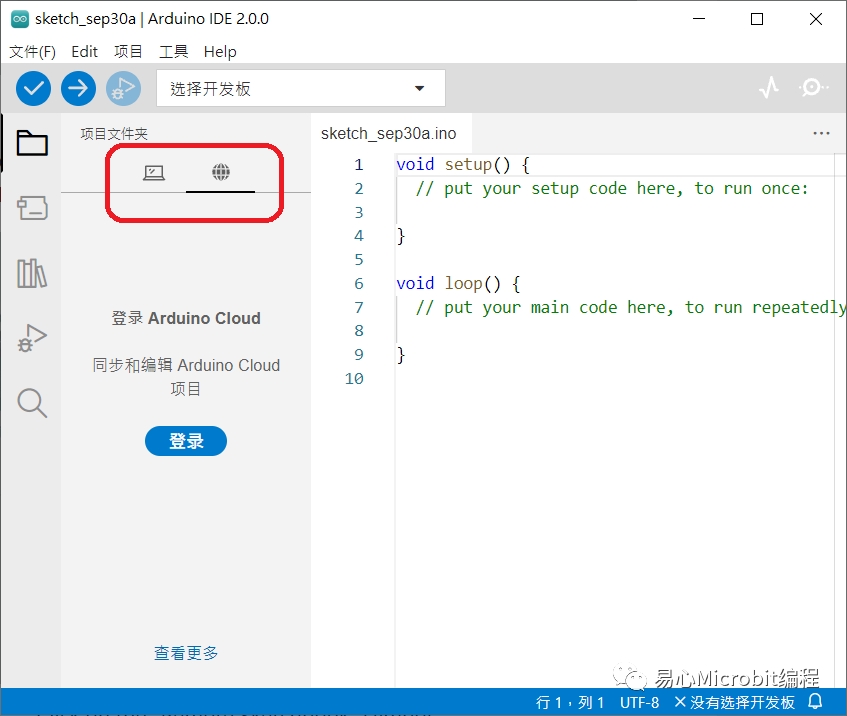Click the Verify checkmark button
The image size is (847, 716).
point(33,89)
